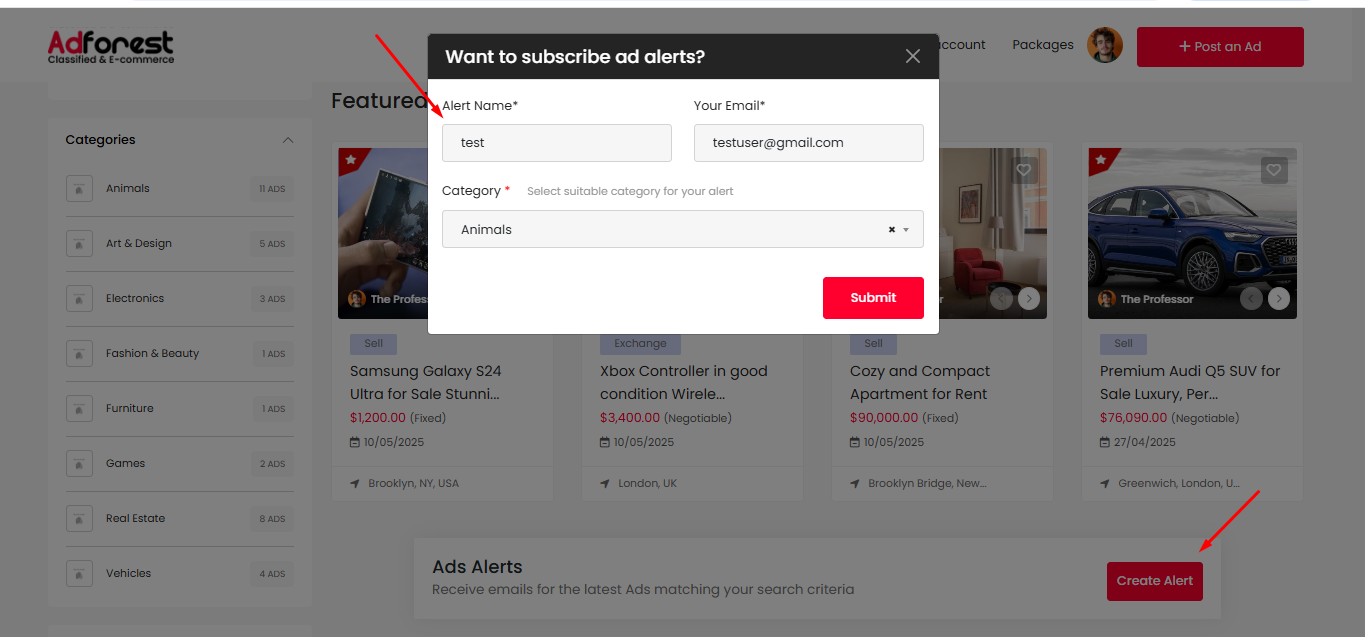Select the Vehicles category icon

[79, 574]
